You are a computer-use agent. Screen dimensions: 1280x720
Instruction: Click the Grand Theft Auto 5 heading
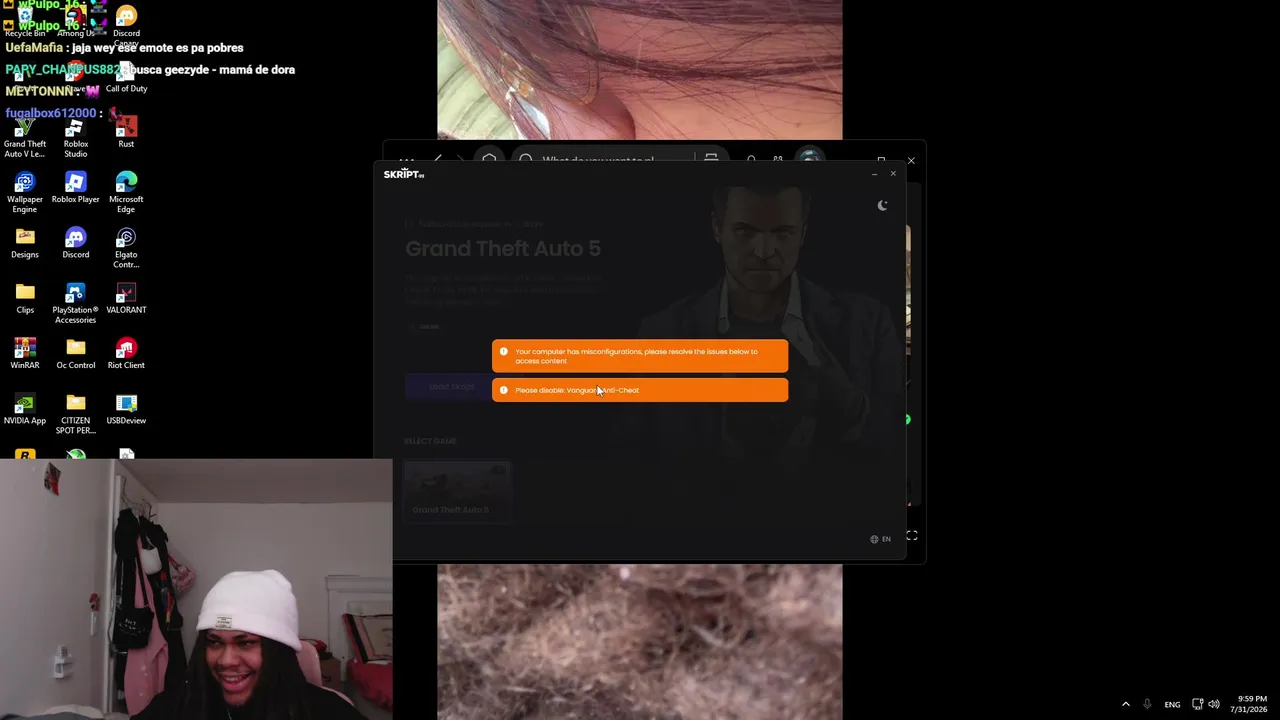[503, 248]
